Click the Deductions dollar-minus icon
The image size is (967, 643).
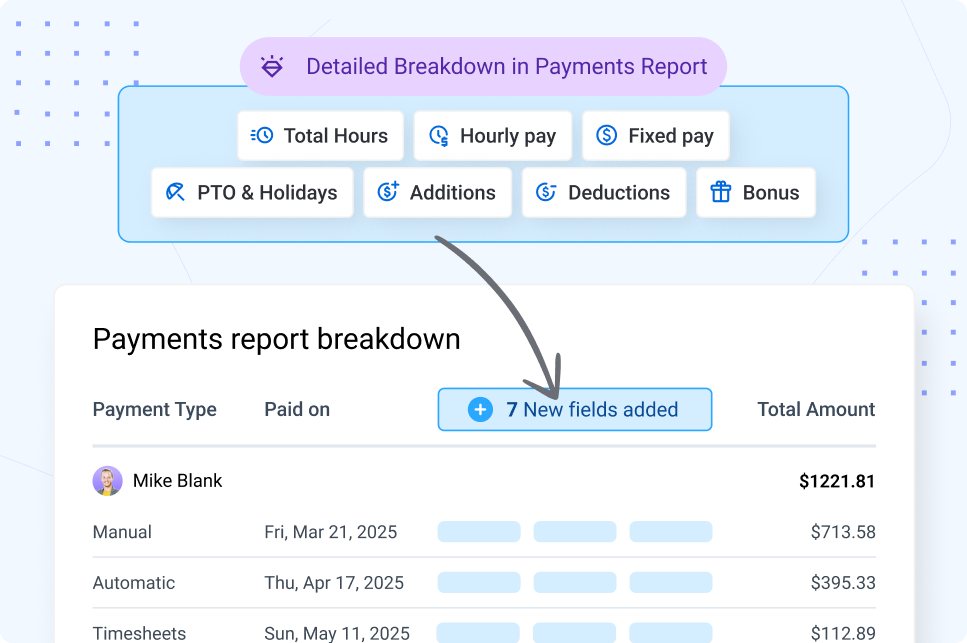tap(546, 192)
